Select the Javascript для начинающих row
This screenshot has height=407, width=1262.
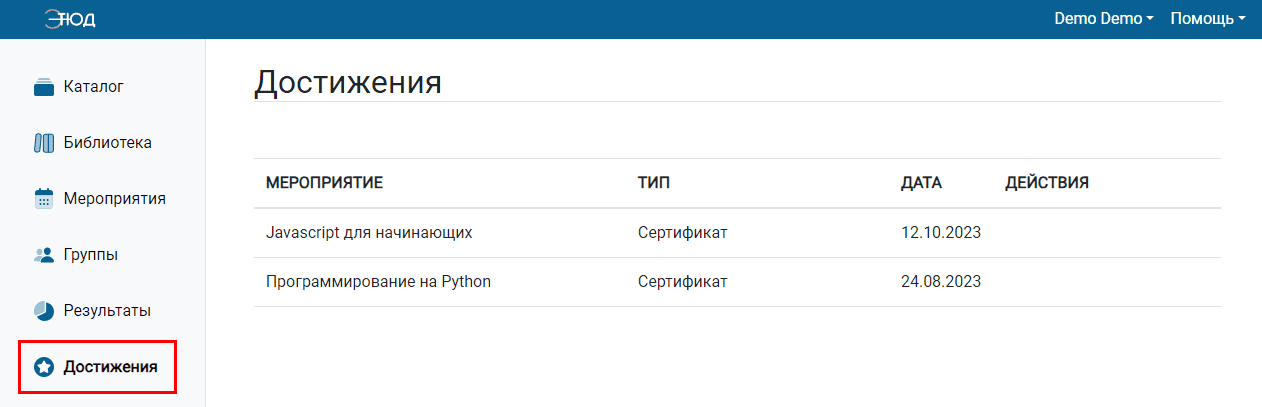coord(737,233)
